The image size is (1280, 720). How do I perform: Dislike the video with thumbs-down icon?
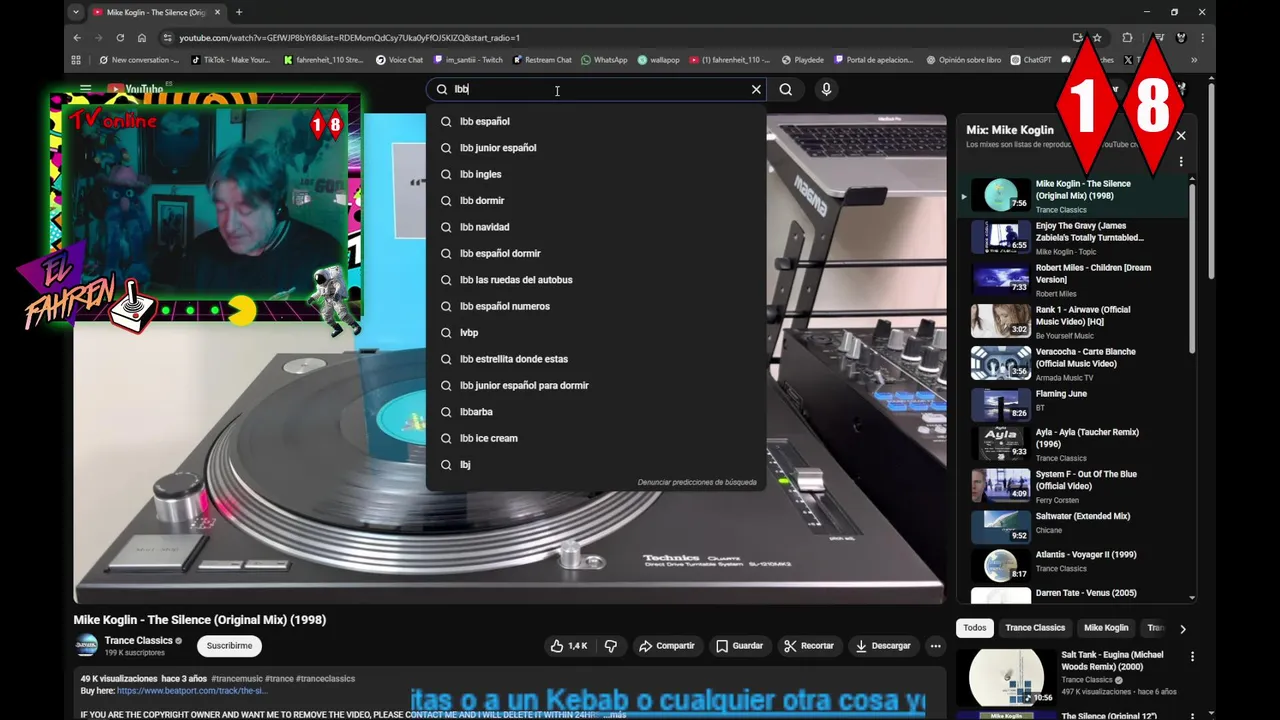point(611,646)
